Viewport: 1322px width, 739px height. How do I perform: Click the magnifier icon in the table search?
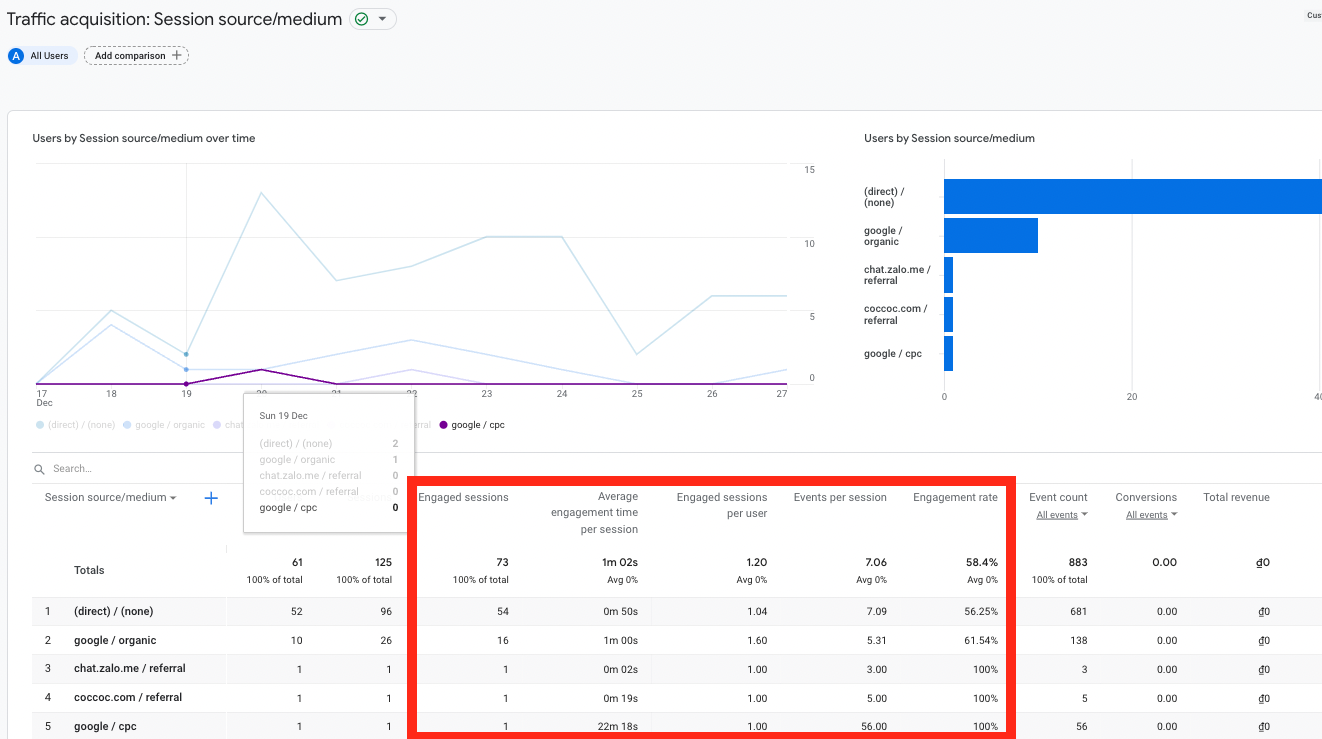(39, 469)
